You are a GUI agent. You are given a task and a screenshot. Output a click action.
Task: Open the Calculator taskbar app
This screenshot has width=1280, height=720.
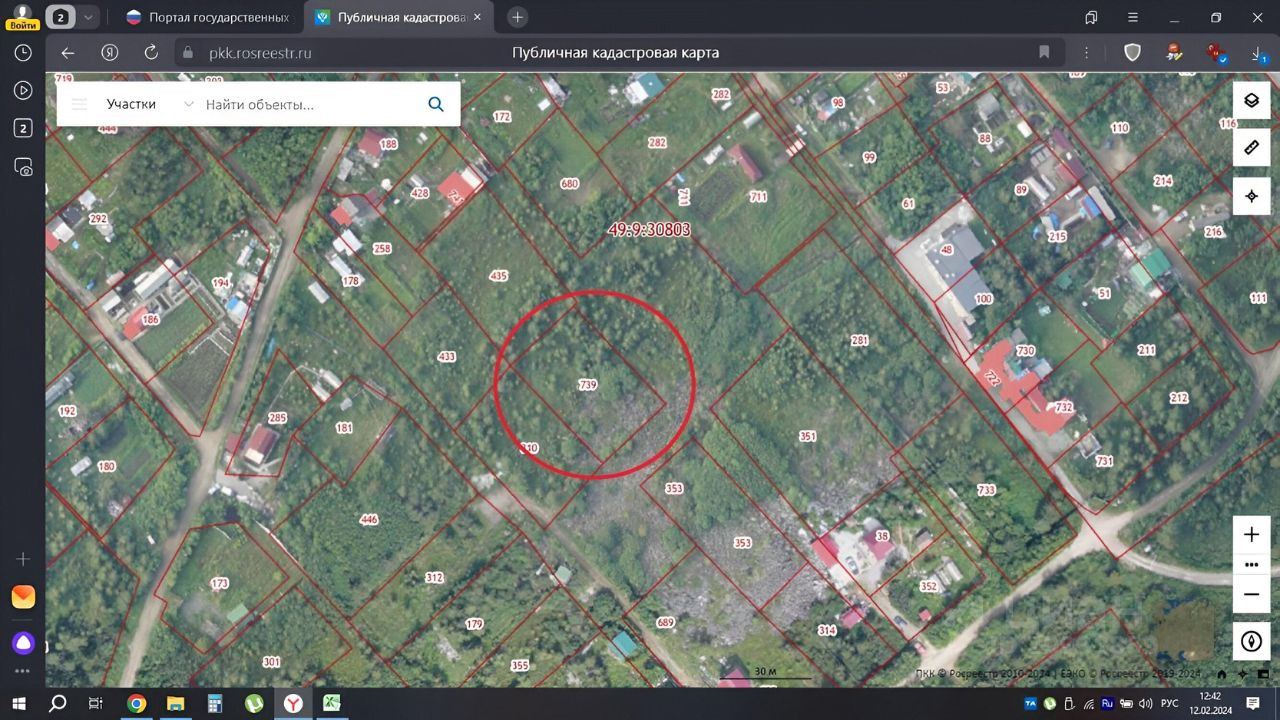point(214,704)
